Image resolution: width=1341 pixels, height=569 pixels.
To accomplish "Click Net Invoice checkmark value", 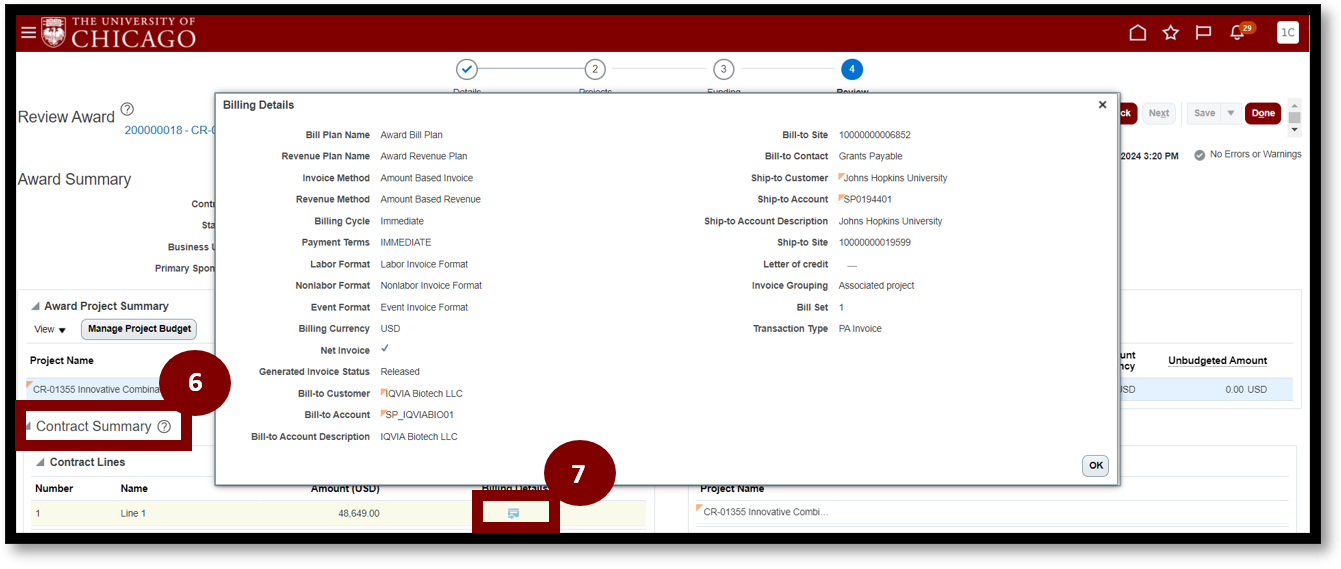I will tap(384, 349).
